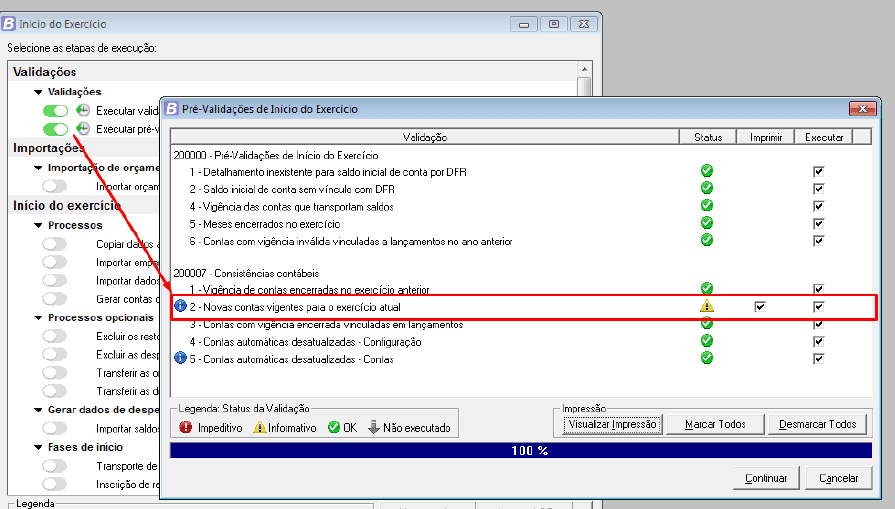The width and height of the screenshot is (895, 509).
Task: Select group header 200000 - Pré-Validações de Início
Action: tap(276, 155)
